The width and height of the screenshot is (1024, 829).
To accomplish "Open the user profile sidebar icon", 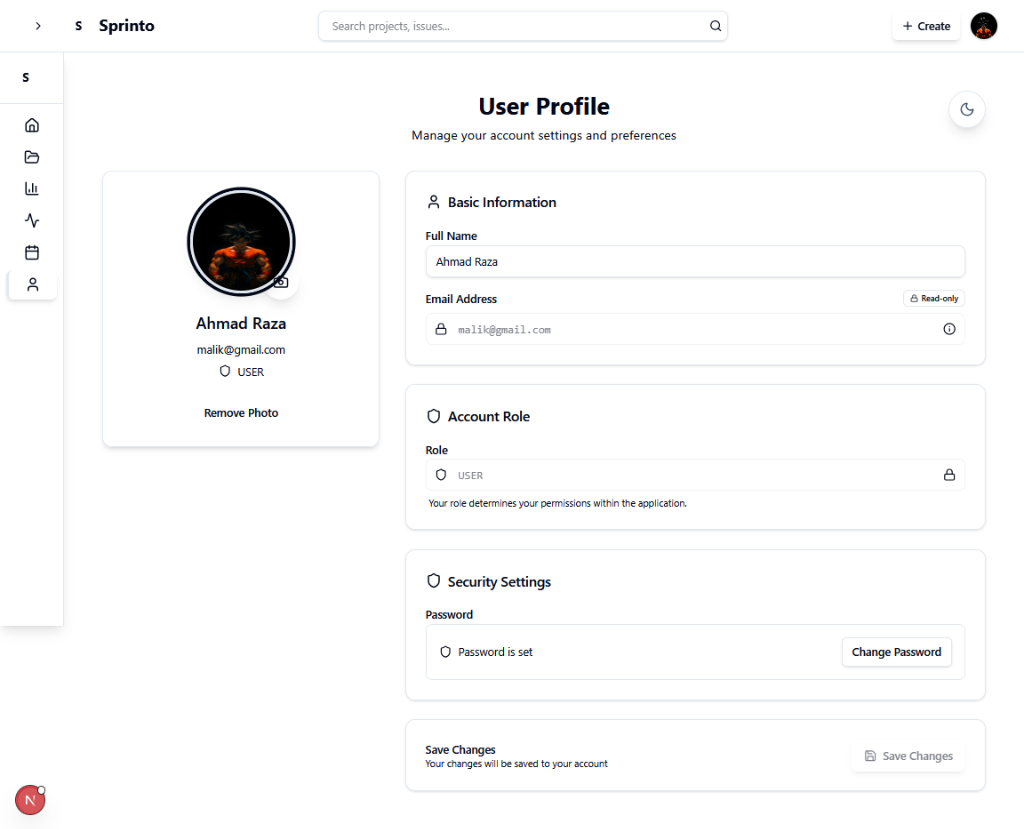I will tap(32, 284).
